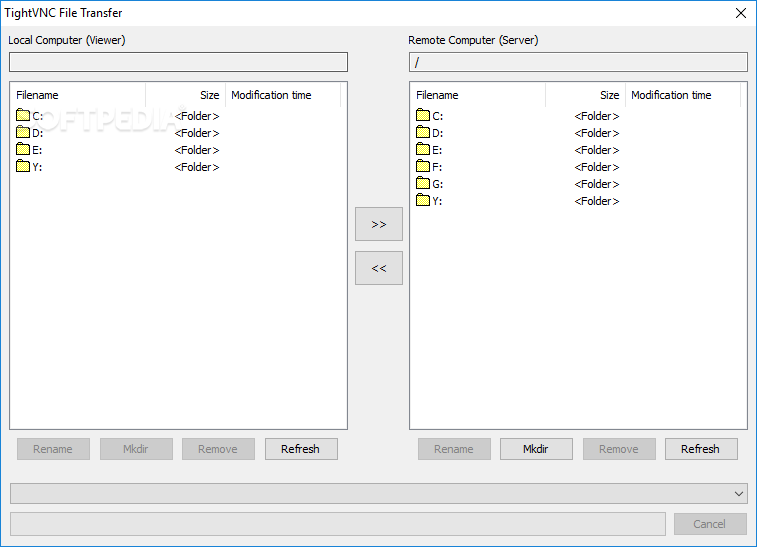Click the local C: drive folder icon
This screenshot has height=547, width=757.
(x=23, y=115)
